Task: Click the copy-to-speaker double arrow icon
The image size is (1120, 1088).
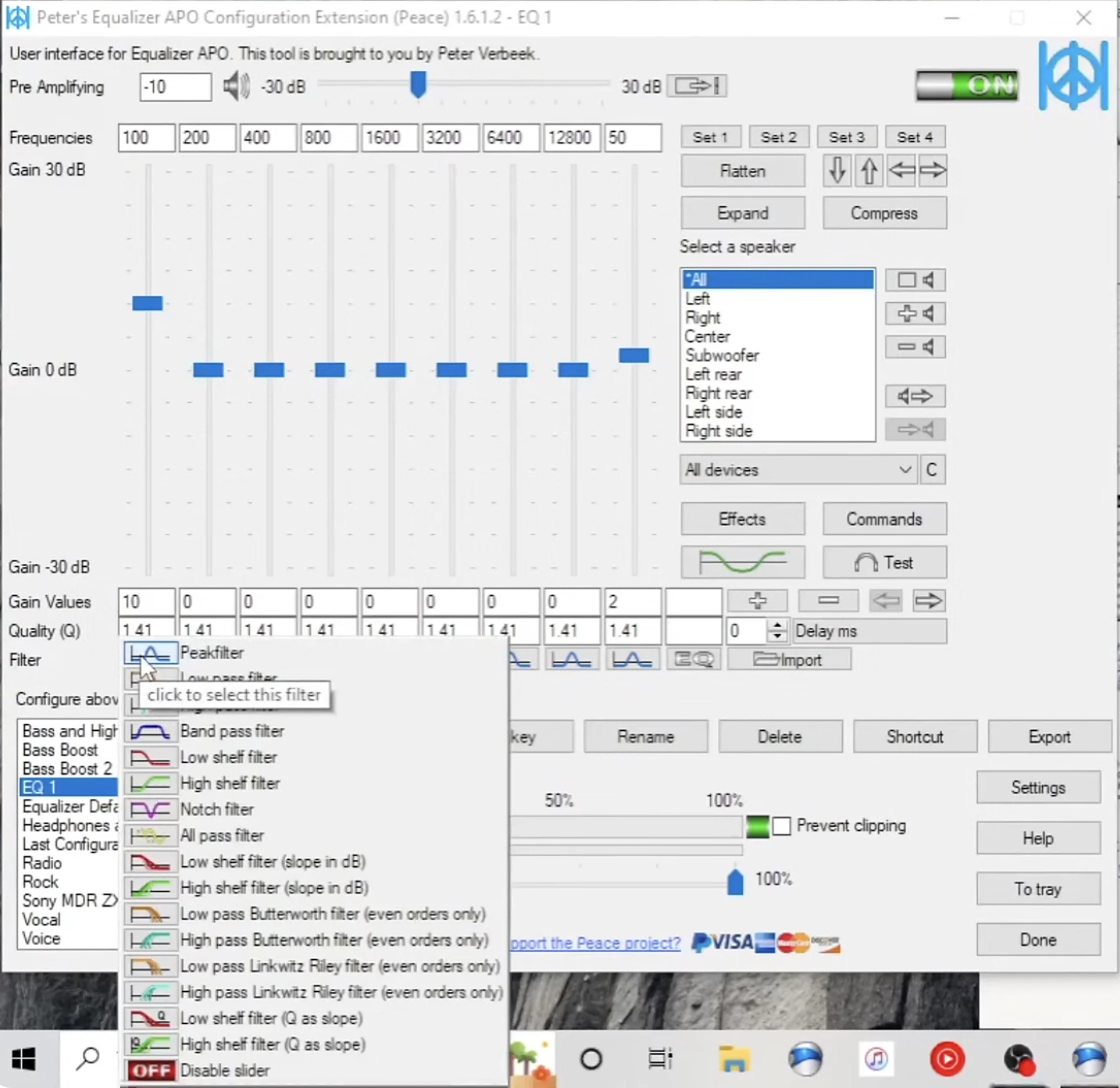Action: [x=915, y=396]
